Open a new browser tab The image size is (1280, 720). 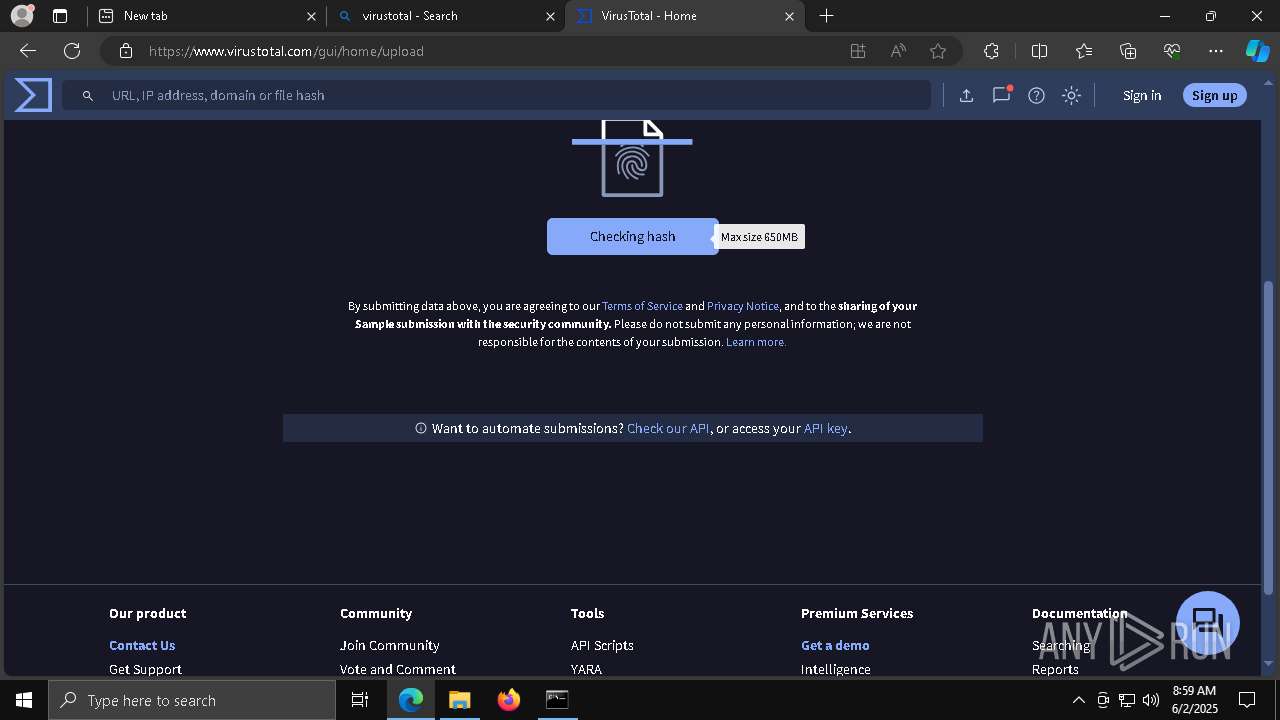[x=826, y=16]
